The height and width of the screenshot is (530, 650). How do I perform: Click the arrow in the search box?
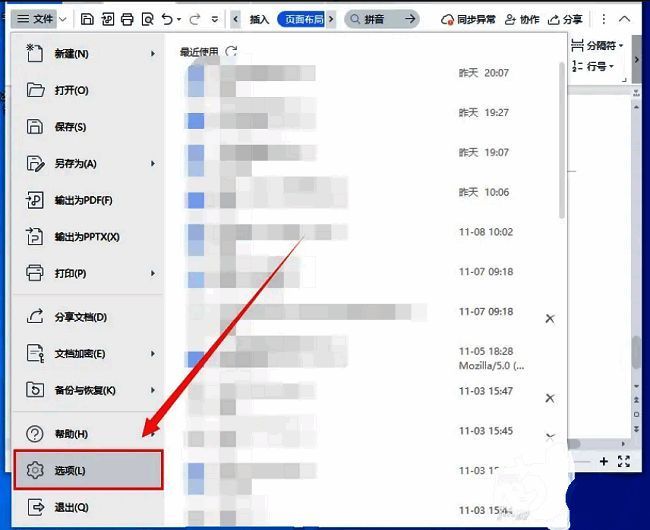point(410,19)
